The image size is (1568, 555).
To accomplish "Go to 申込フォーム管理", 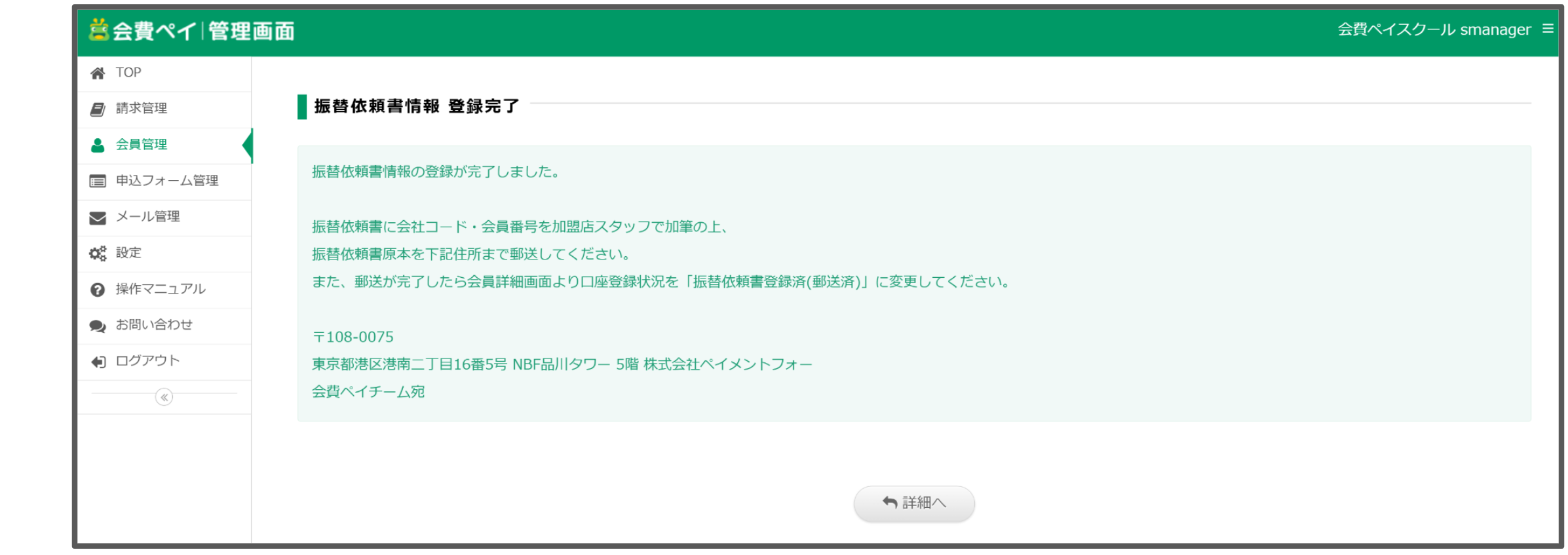I will pyautogui.click(x=164, y=182).
